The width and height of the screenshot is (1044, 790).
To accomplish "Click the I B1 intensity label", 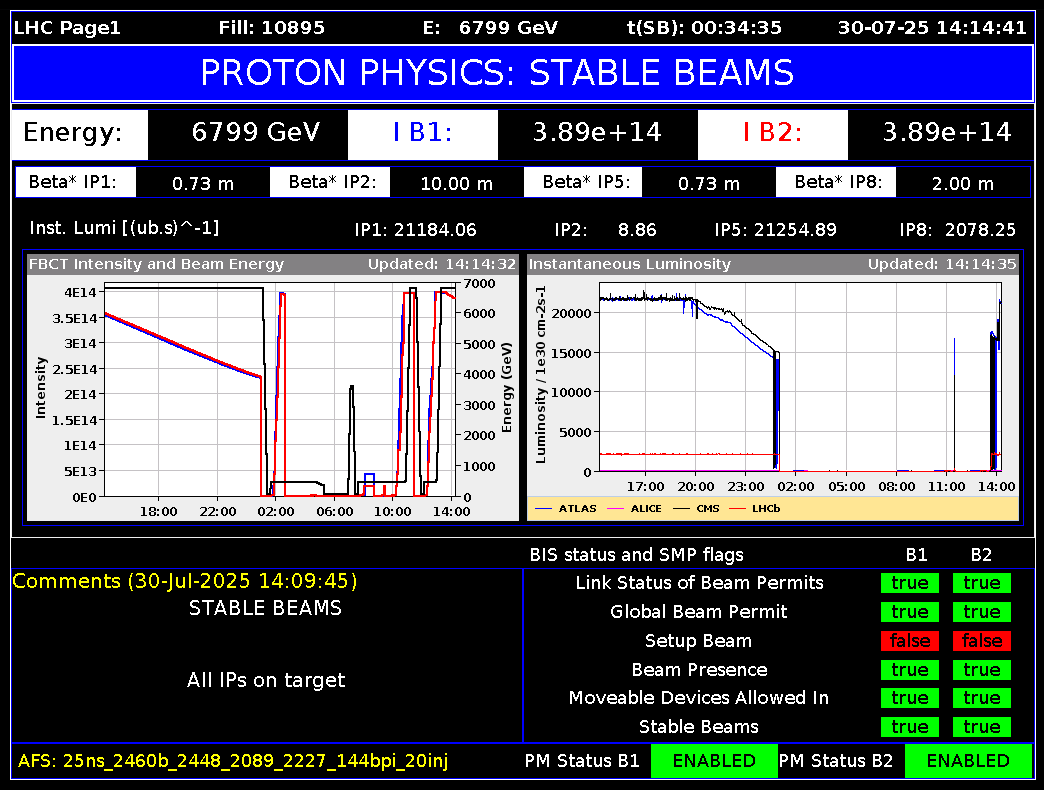I will click(x=422, y=133).
